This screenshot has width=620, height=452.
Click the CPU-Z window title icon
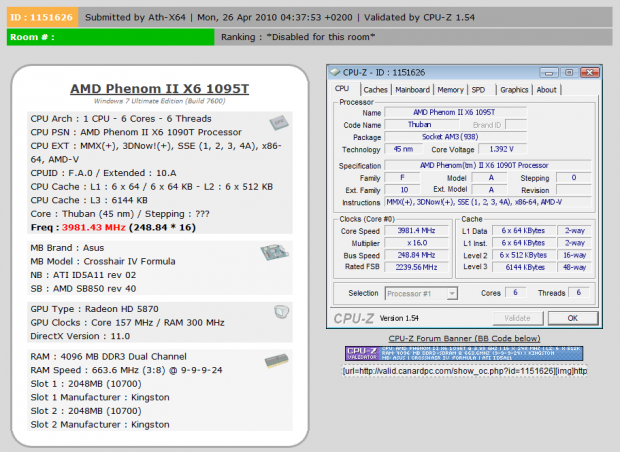(335, 72)
